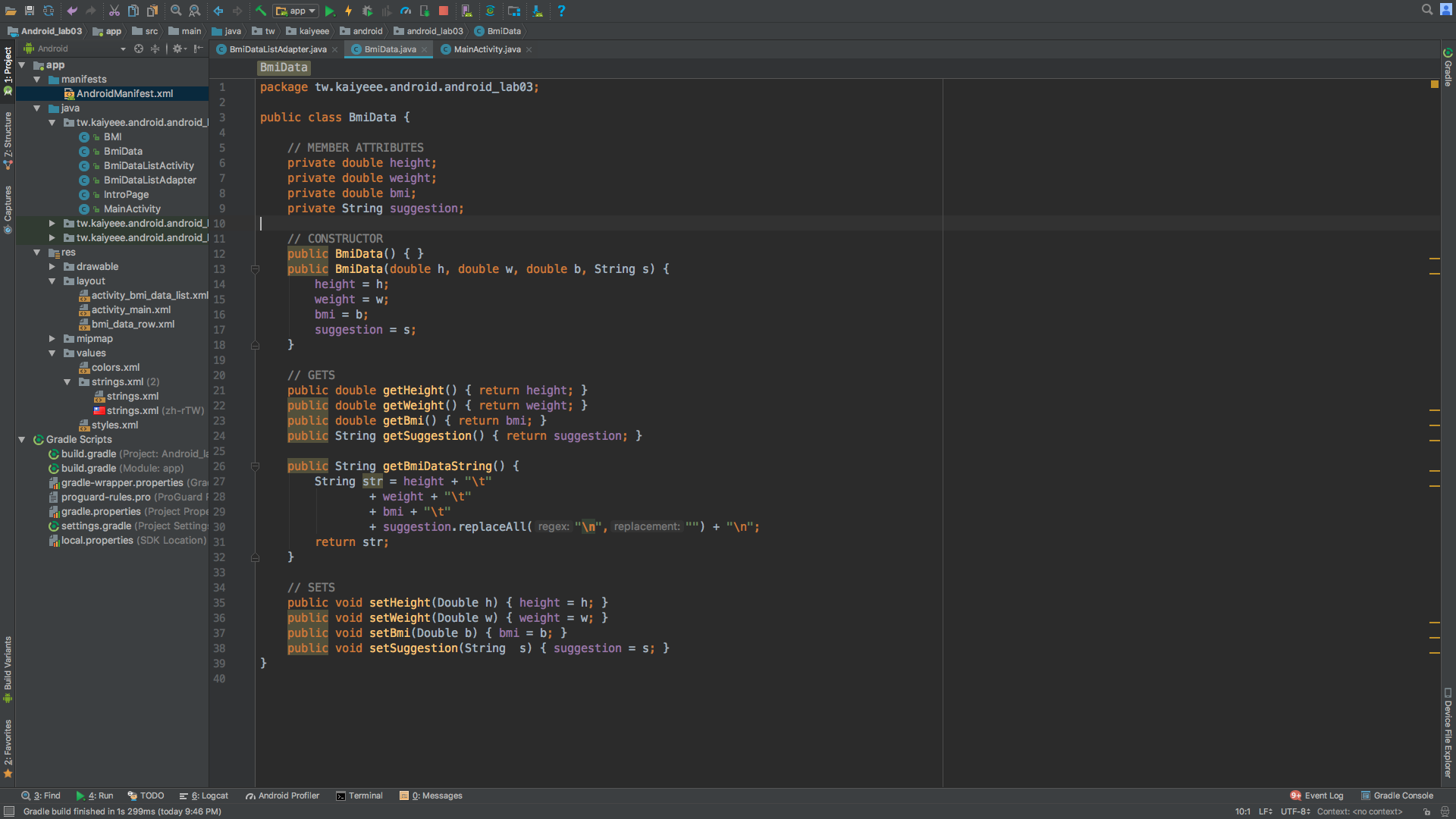Click the Android_lab03 breadcrumb
This screenshot has width=1456, height=819.
[x=45, y=31]
